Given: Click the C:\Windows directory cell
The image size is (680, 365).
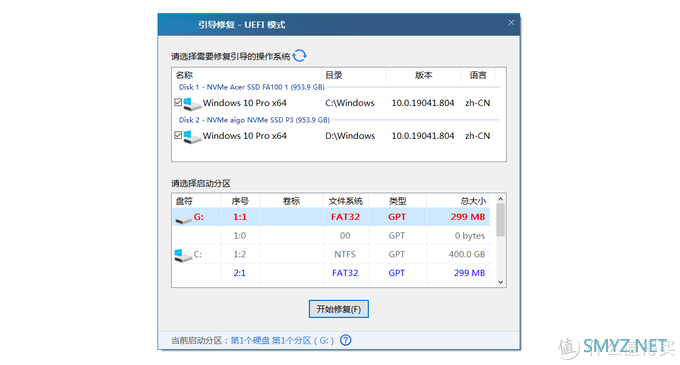Looking at the screenshot, I should 350,103.
